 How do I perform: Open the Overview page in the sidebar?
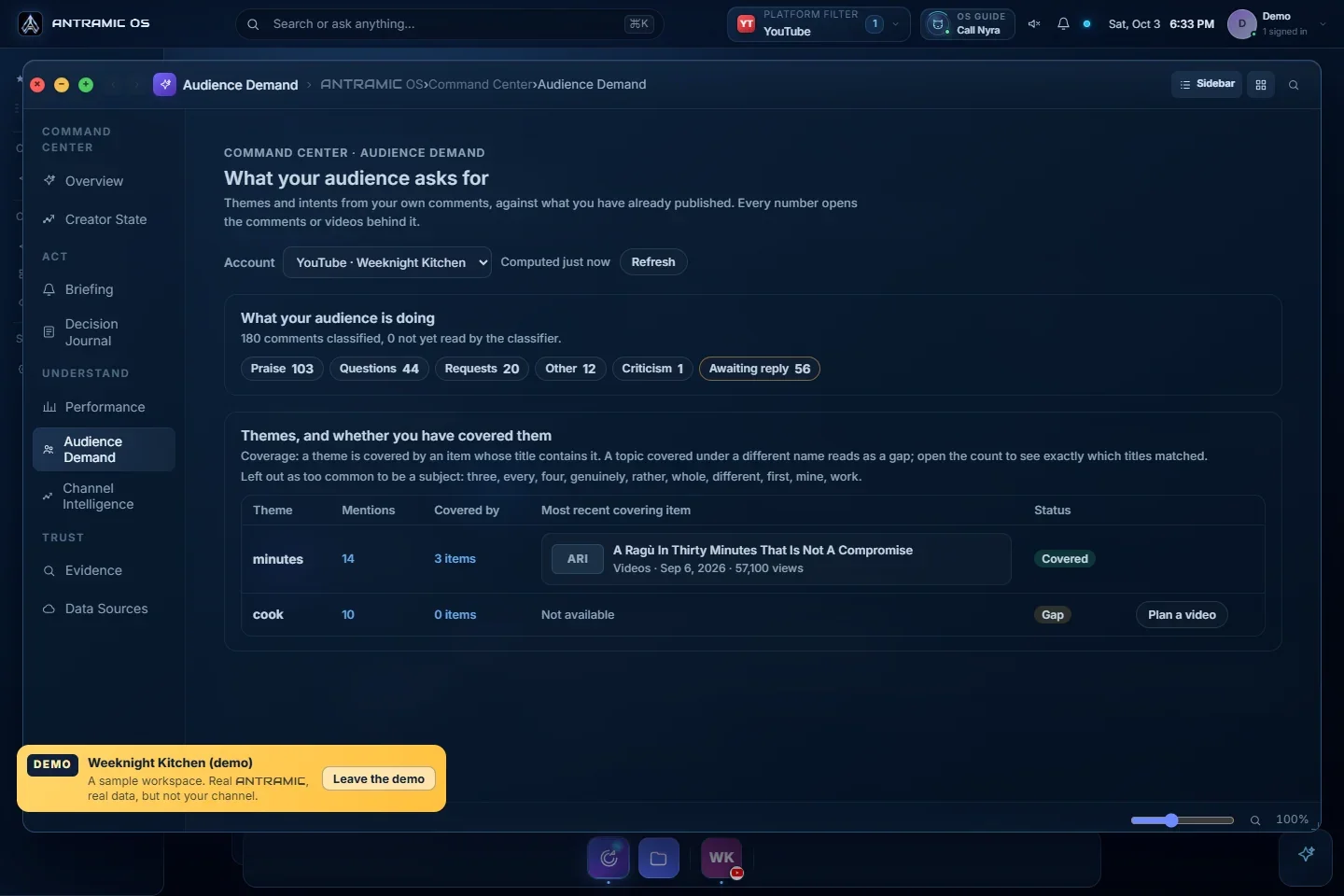[104, 181]
